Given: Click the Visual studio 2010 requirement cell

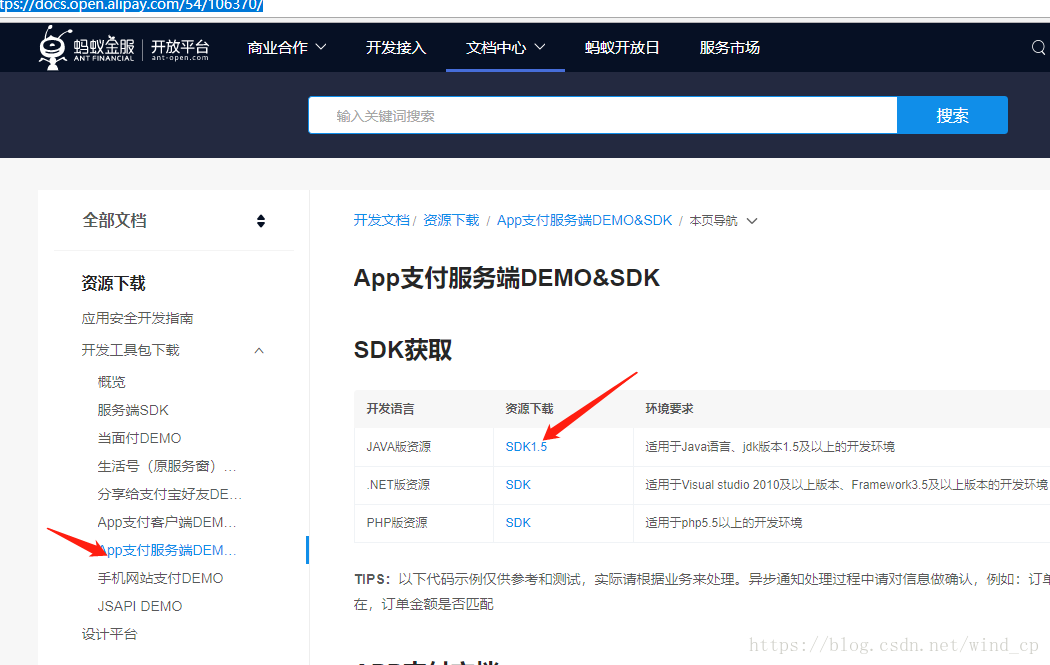Looking at the screenshot, I should [846, 485].
